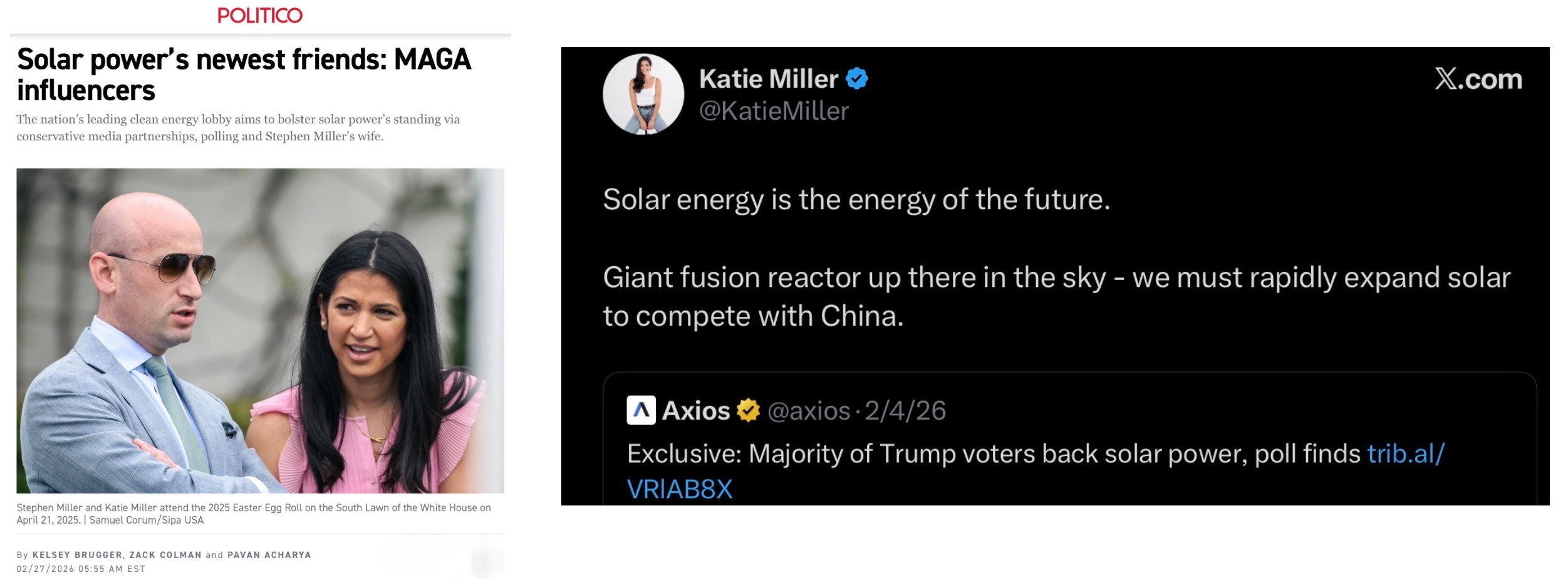
Task: Open the quoted Axios post text
Action: [1036, 471]
